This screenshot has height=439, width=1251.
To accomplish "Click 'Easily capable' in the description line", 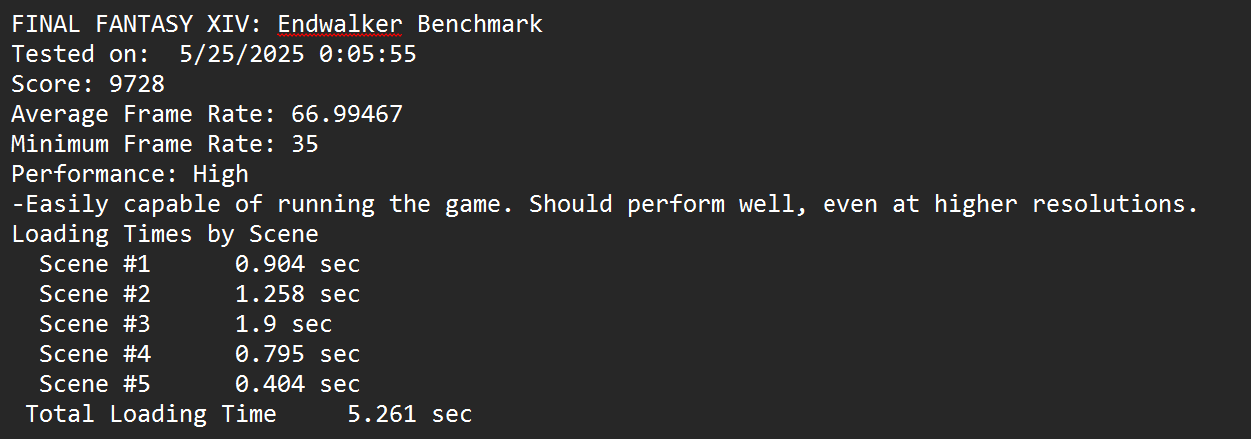I will tap(116, 204).
